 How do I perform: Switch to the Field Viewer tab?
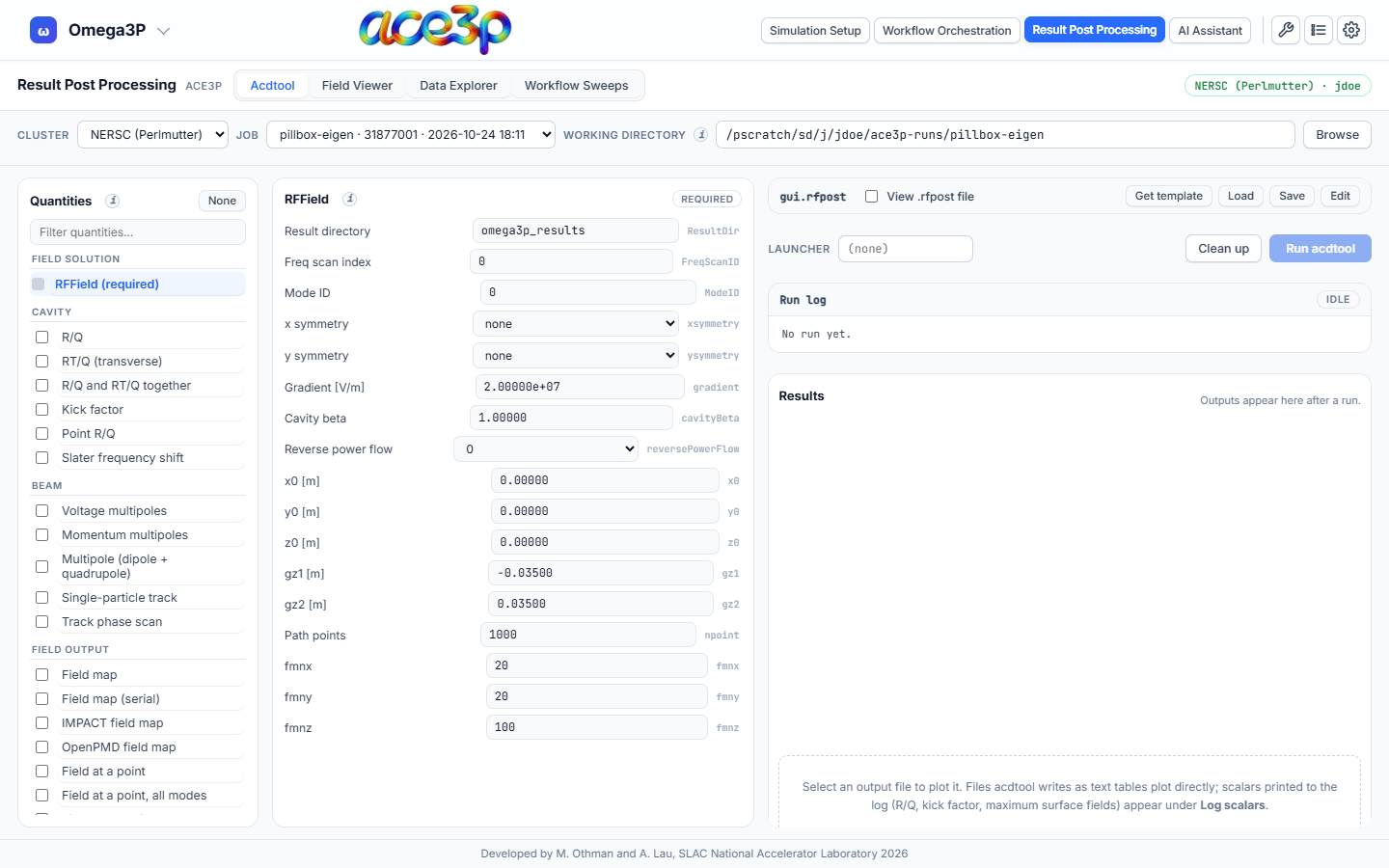click(x=357, y=86)
